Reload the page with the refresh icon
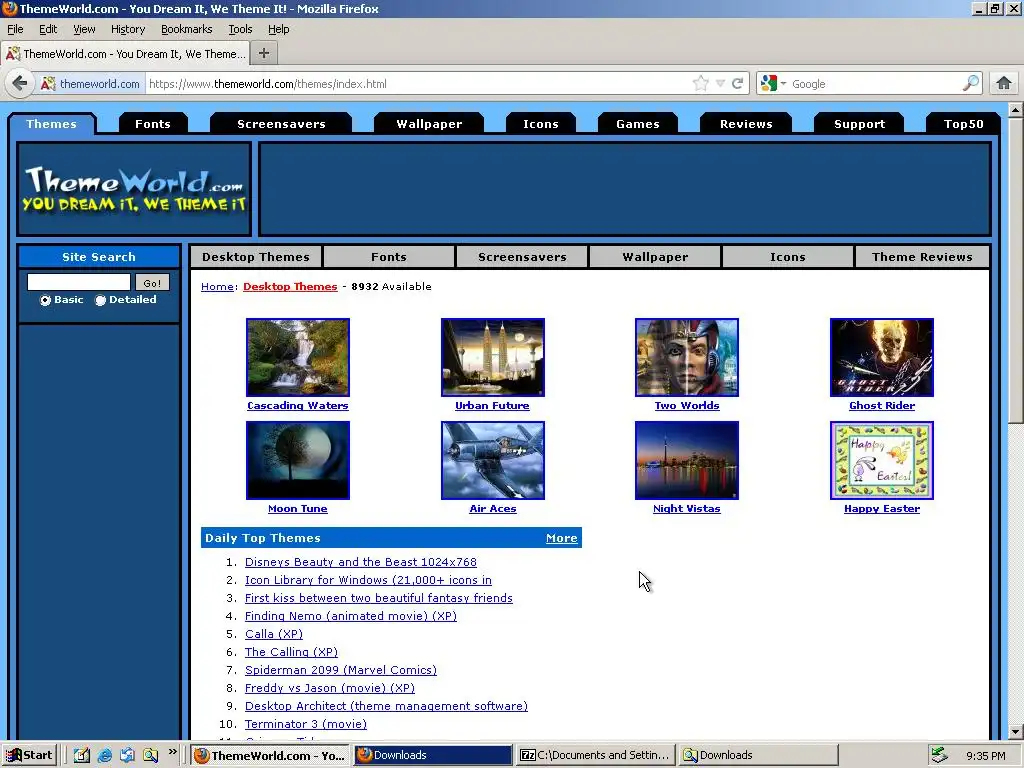Image resolution: width=1024 pixels, height=768 pixels. point(737,84)
